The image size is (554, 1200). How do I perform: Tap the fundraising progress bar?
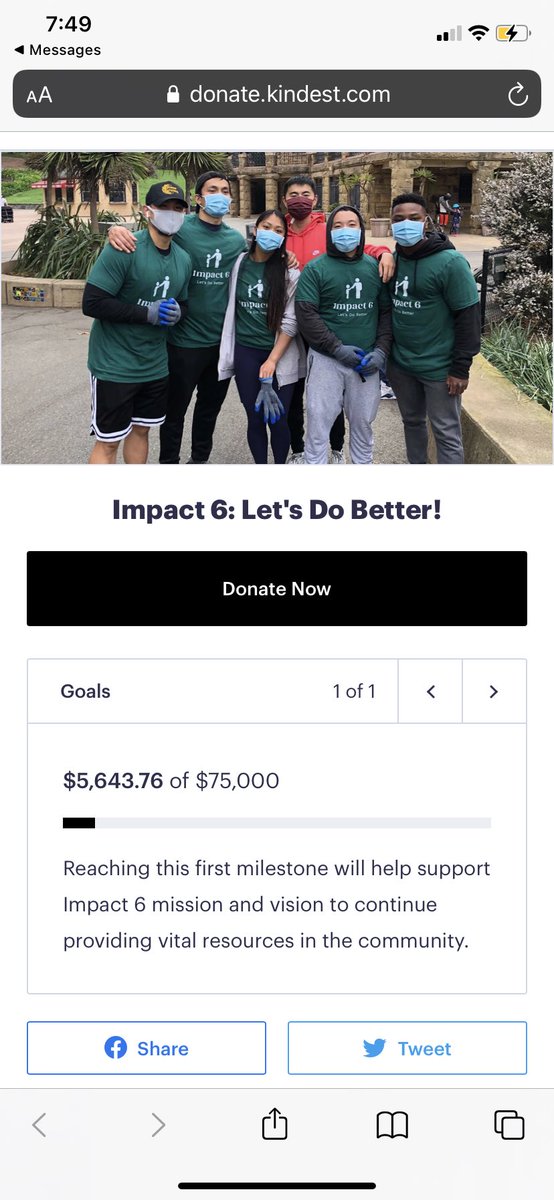pos(277,823)
